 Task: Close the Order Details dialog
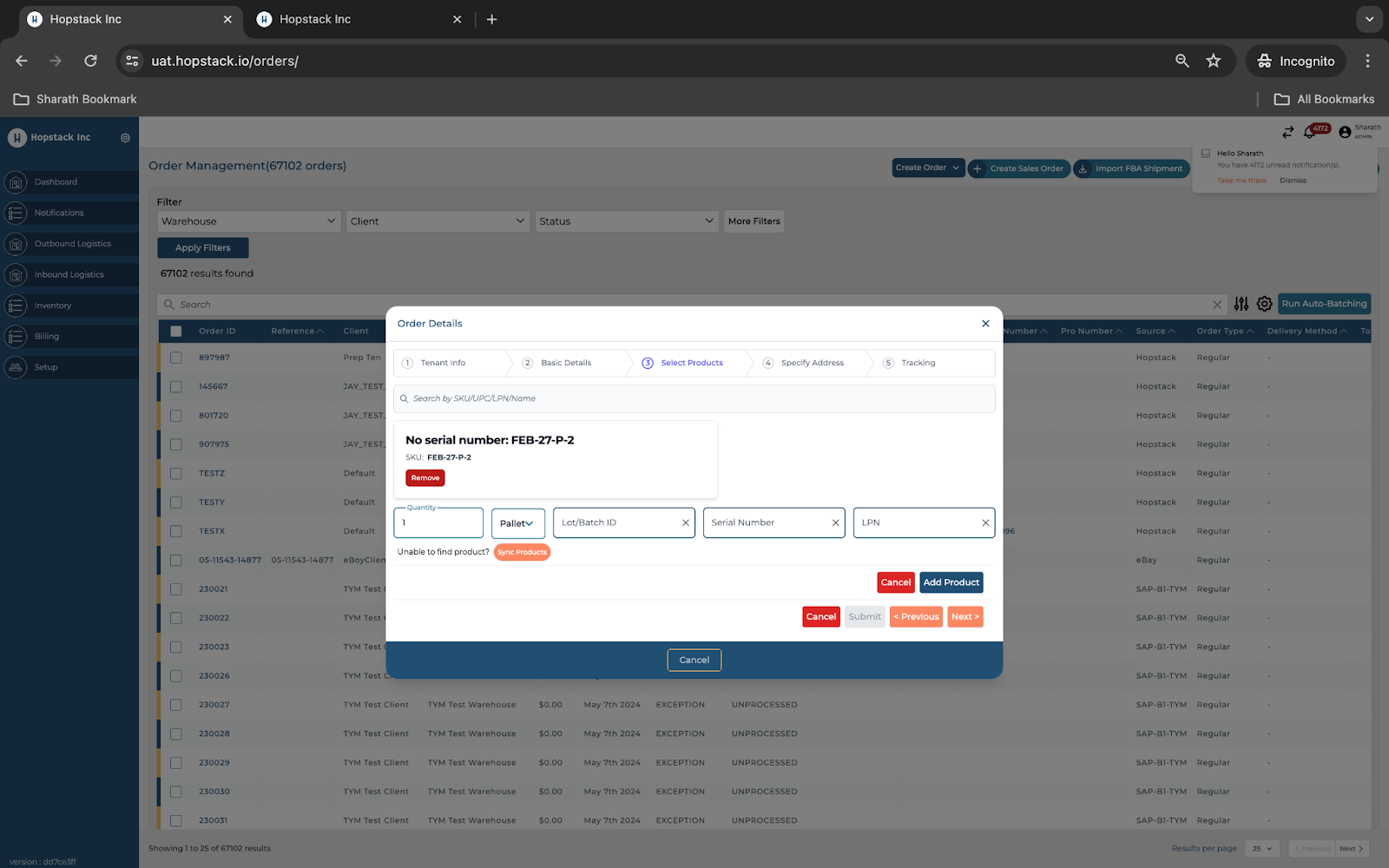coord(985,324)
